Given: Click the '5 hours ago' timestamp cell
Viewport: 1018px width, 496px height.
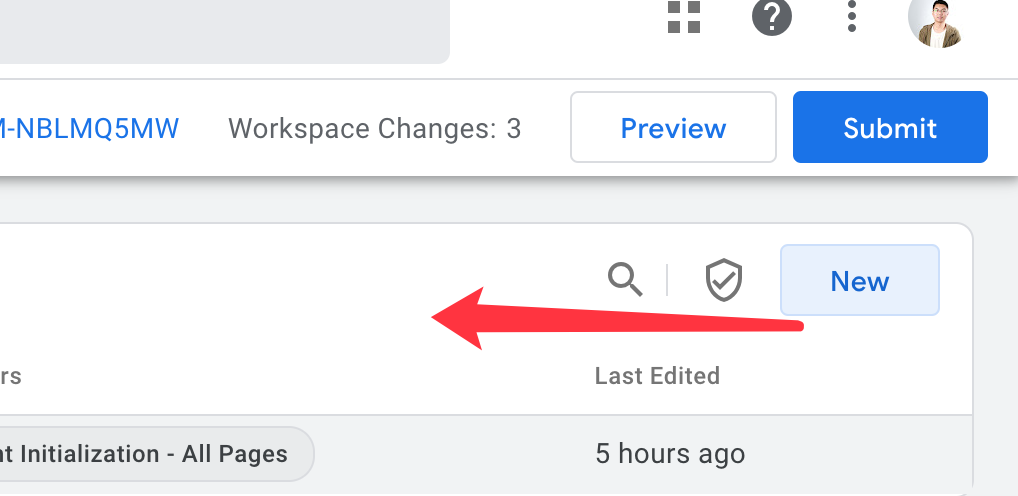Looking at the screenshot, I should click(670, 454).
